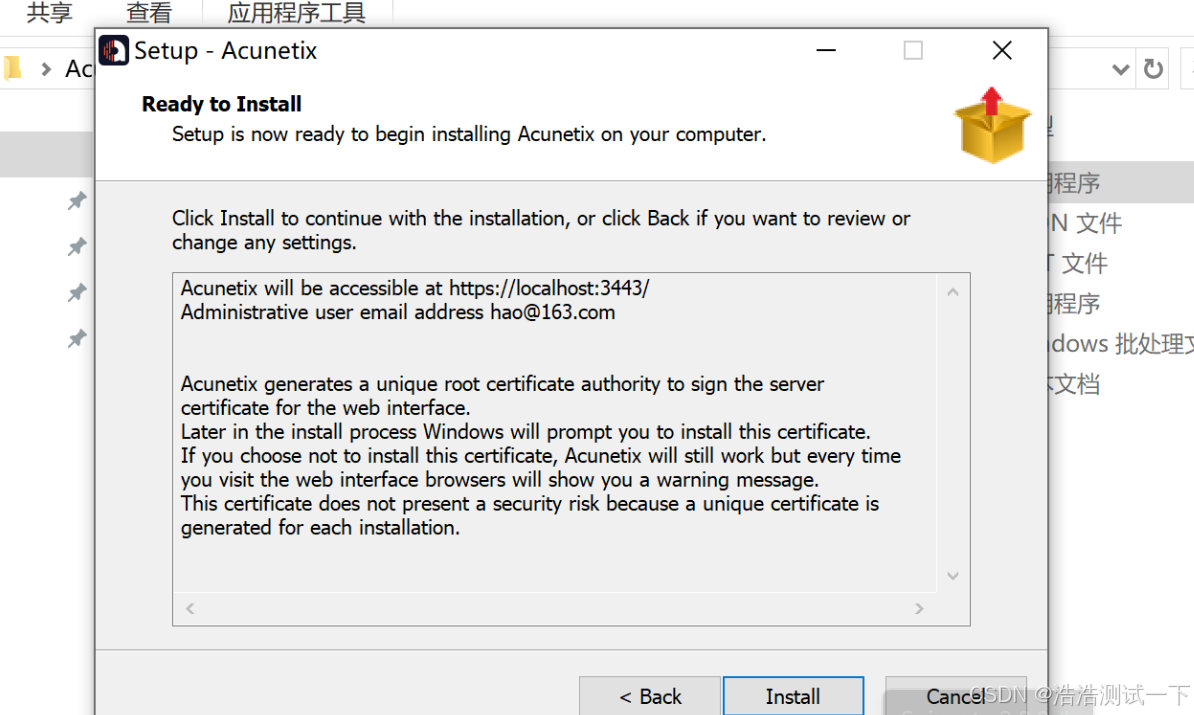
Task: Open the 查看 tab in File Explorer
Action: pos(148,12)
